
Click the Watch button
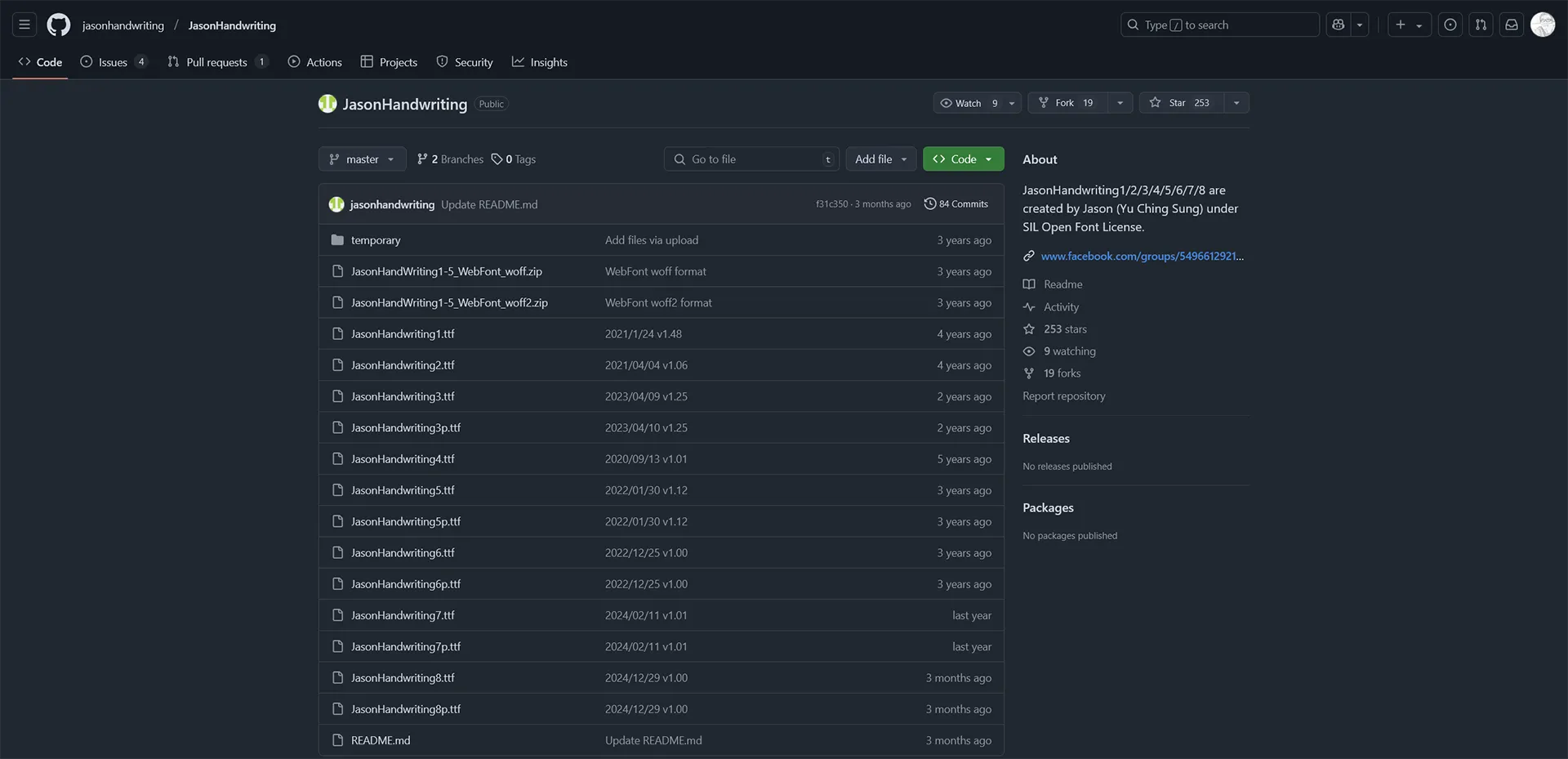pyautogui.click(x=969, y=103)
